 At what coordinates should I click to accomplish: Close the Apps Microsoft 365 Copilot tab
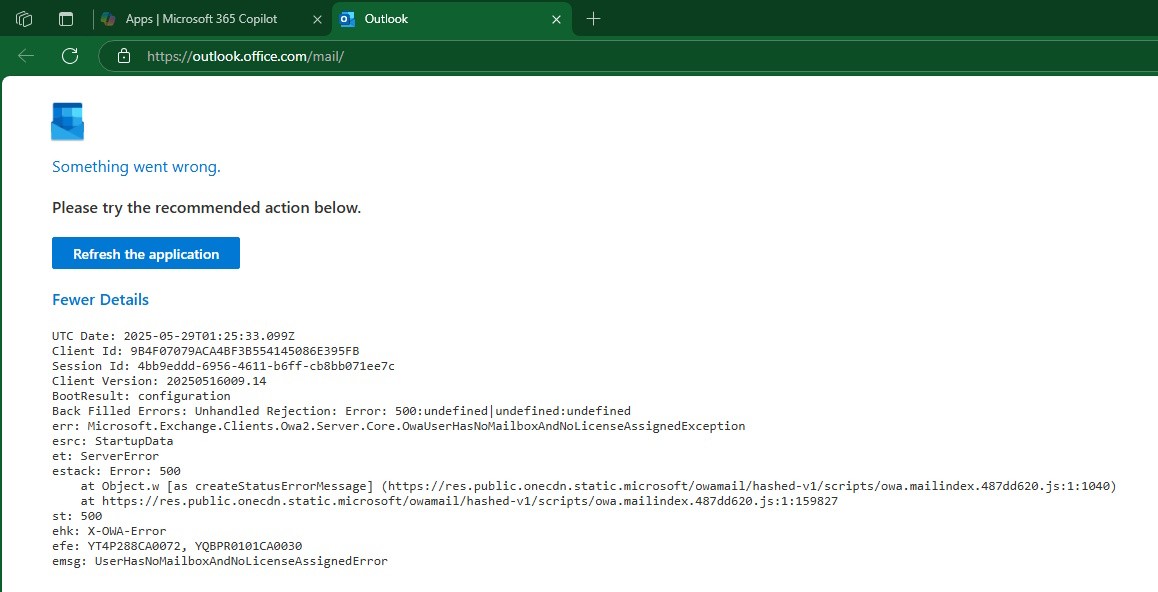(318, 19)
